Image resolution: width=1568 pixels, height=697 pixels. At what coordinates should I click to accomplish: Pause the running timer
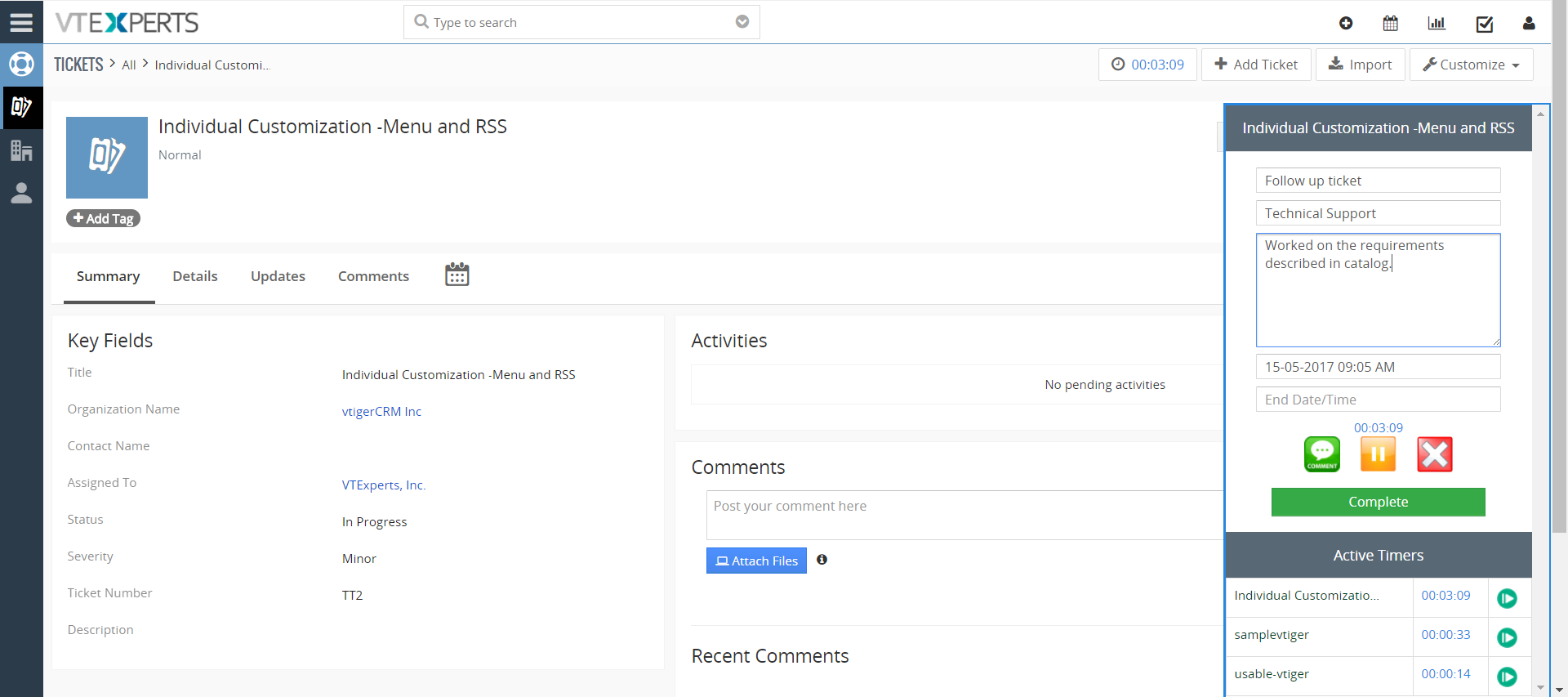(1378, 454)
